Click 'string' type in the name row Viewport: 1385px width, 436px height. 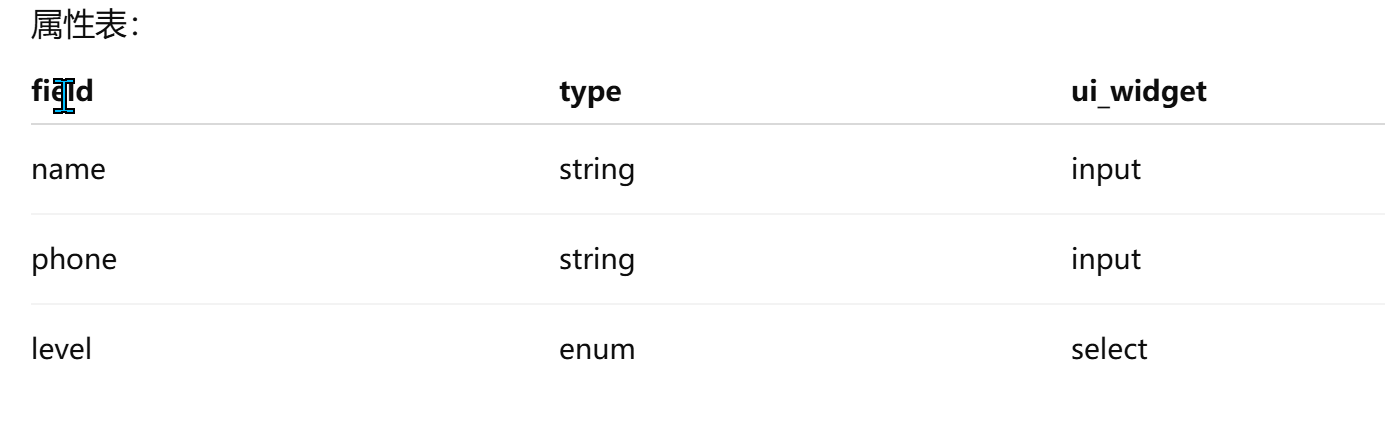click(596, 170)
